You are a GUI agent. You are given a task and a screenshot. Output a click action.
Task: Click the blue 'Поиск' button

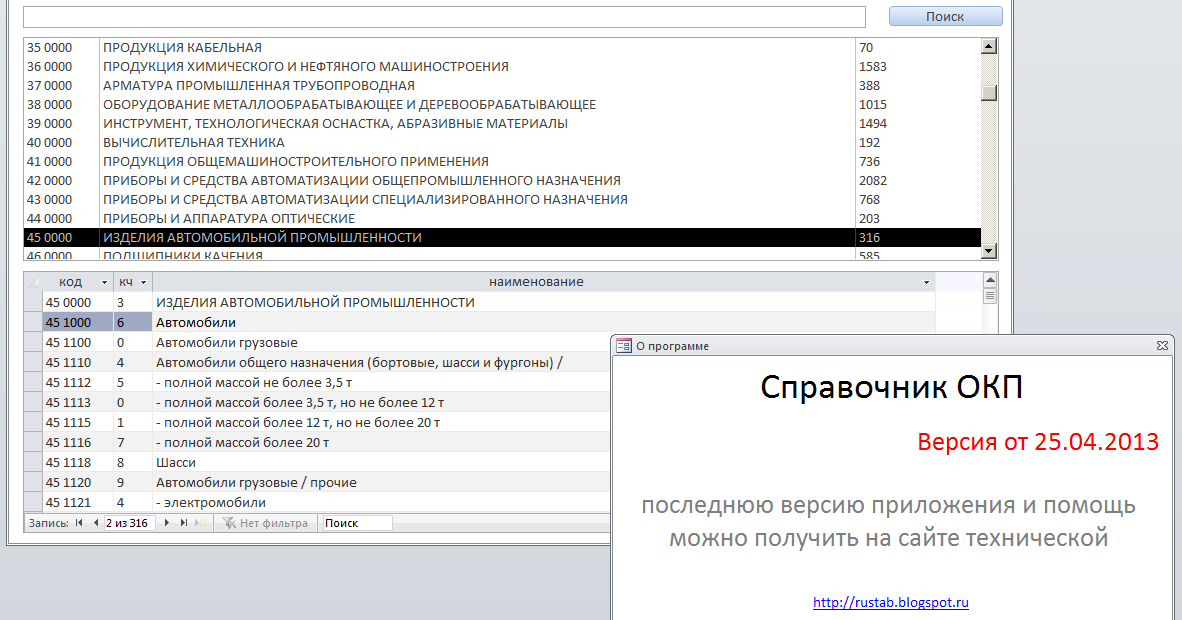click(x=945, y=16)
